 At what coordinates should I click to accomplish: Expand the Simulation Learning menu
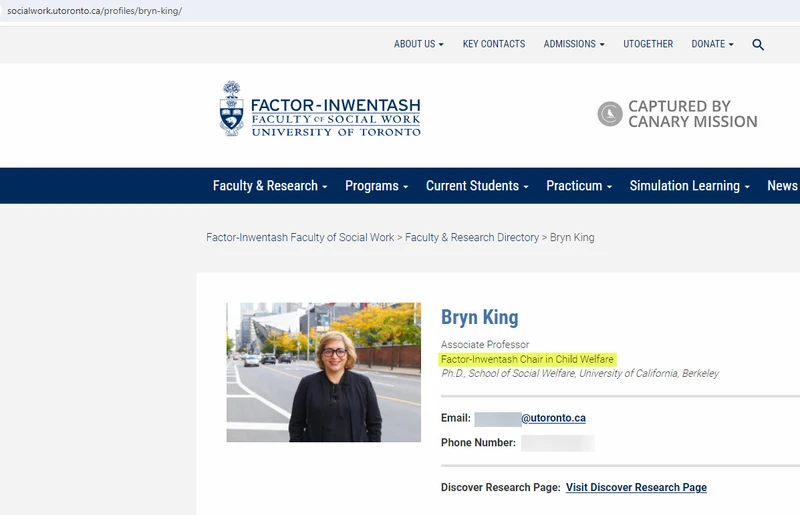tap(689, 186)
